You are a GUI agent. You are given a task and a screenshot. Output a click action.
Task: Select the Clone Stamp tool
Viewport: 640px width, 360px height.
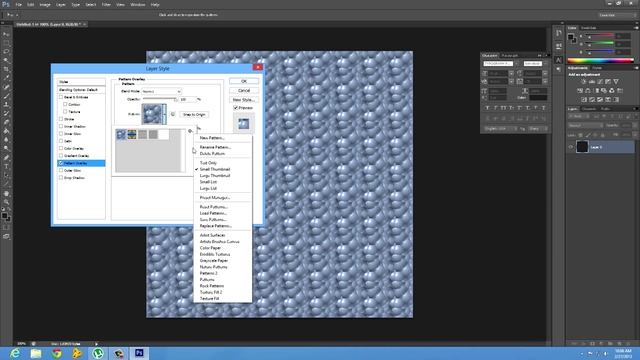click(6, 104)
